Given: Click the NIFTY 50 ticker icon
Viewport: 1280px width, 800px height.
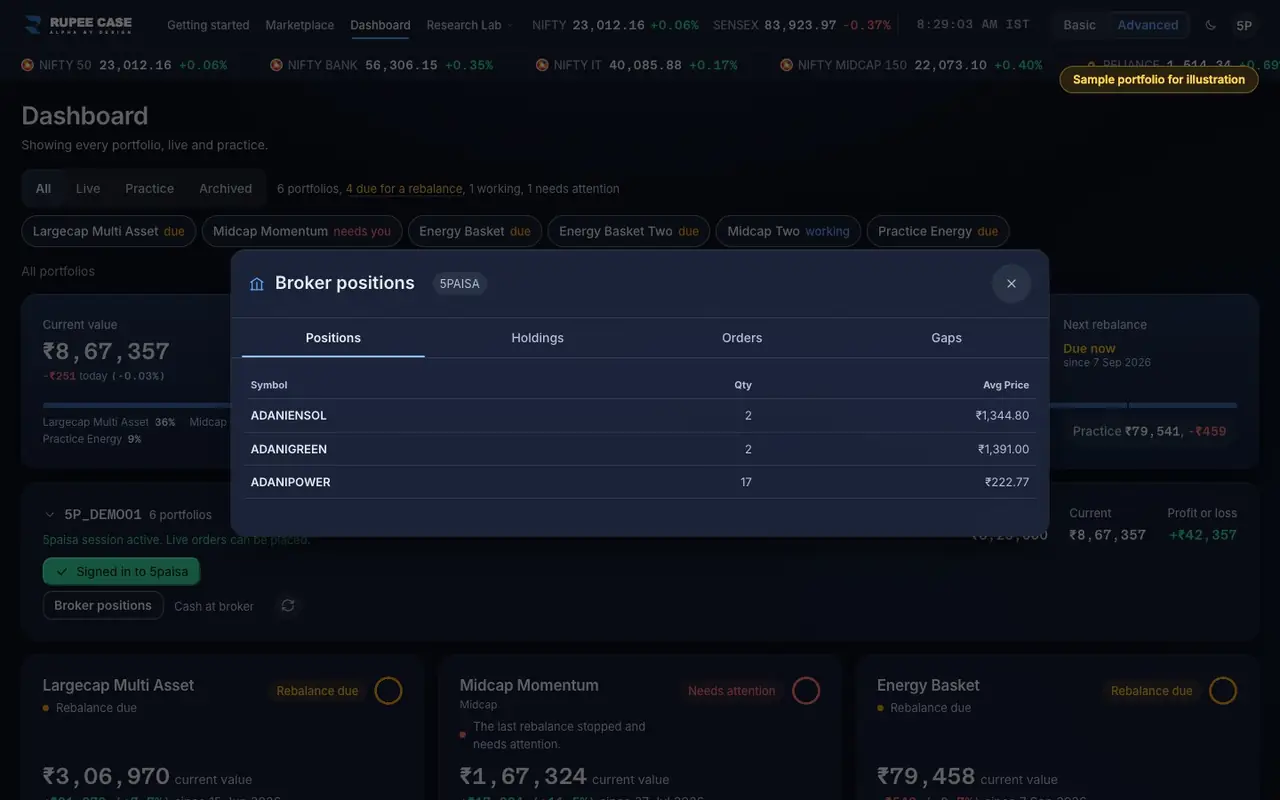Looking at the screenshot, I should [x=27, y=65].
